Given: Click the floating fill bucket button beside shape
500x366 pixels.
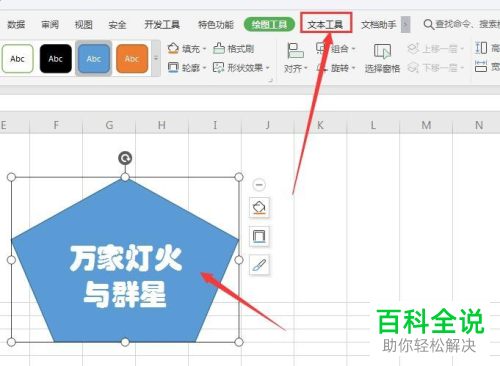Looking at the screenshot, I should click(259, 208).
